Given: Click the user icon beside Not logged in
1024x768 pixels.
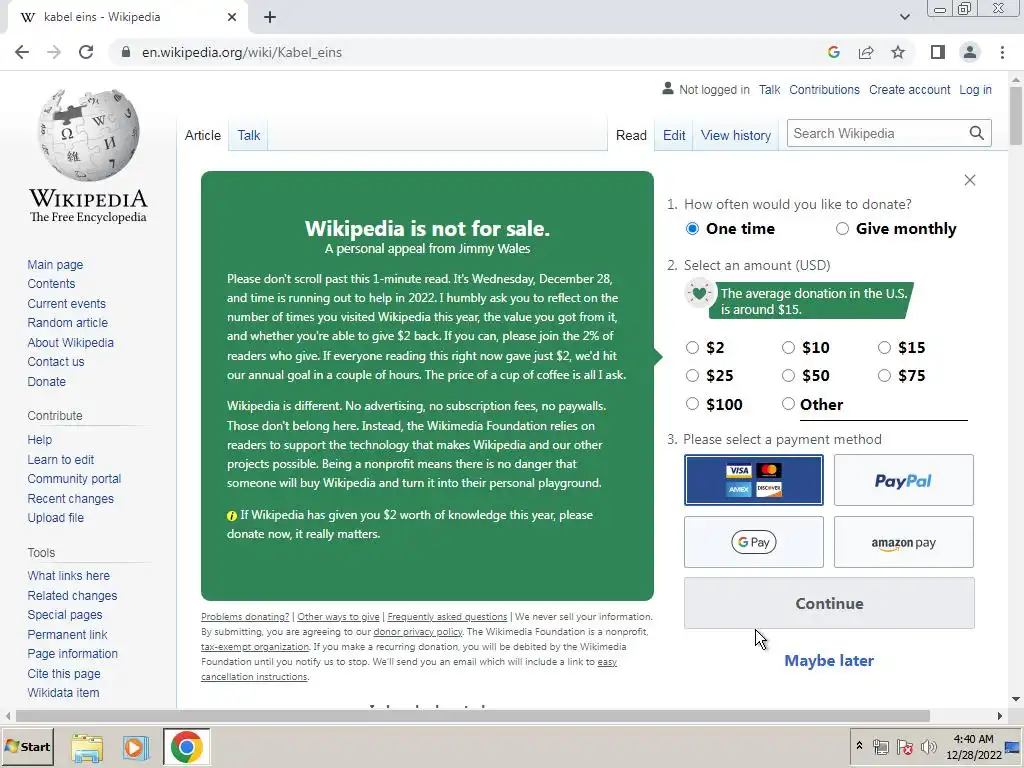Looking at the screenshot, I should 667,88.
